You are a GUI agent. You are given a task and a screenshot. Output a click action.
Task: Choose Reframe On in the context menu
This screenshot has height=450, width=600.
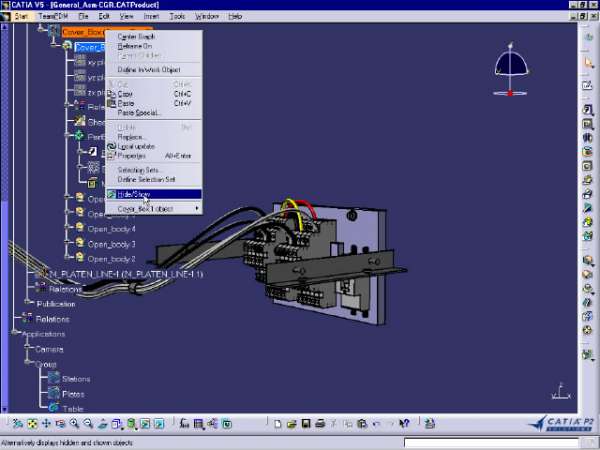click(x=154, y=46)
